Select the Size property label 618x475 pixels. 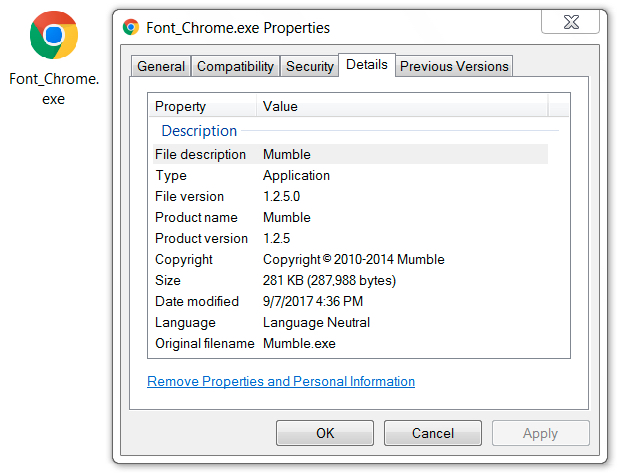point(168,280)
